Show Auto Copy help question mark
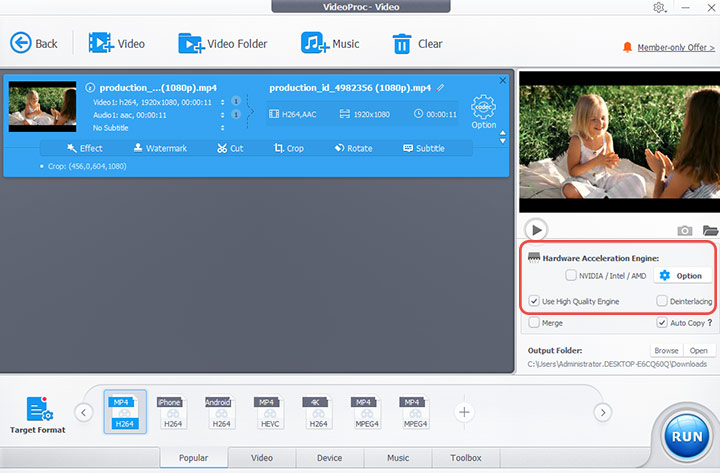 pyautogui.click(x=710, y=322)
